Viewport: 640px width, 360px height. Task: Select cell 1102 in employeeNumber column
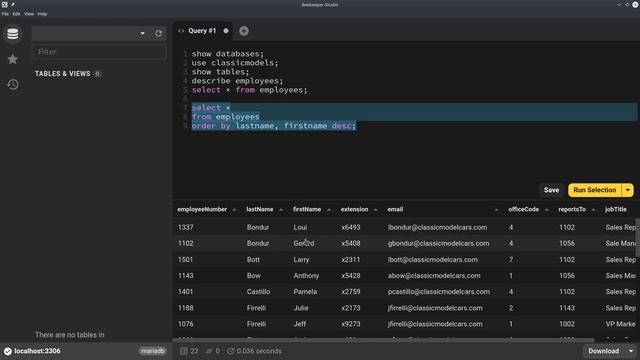(186, 243)
